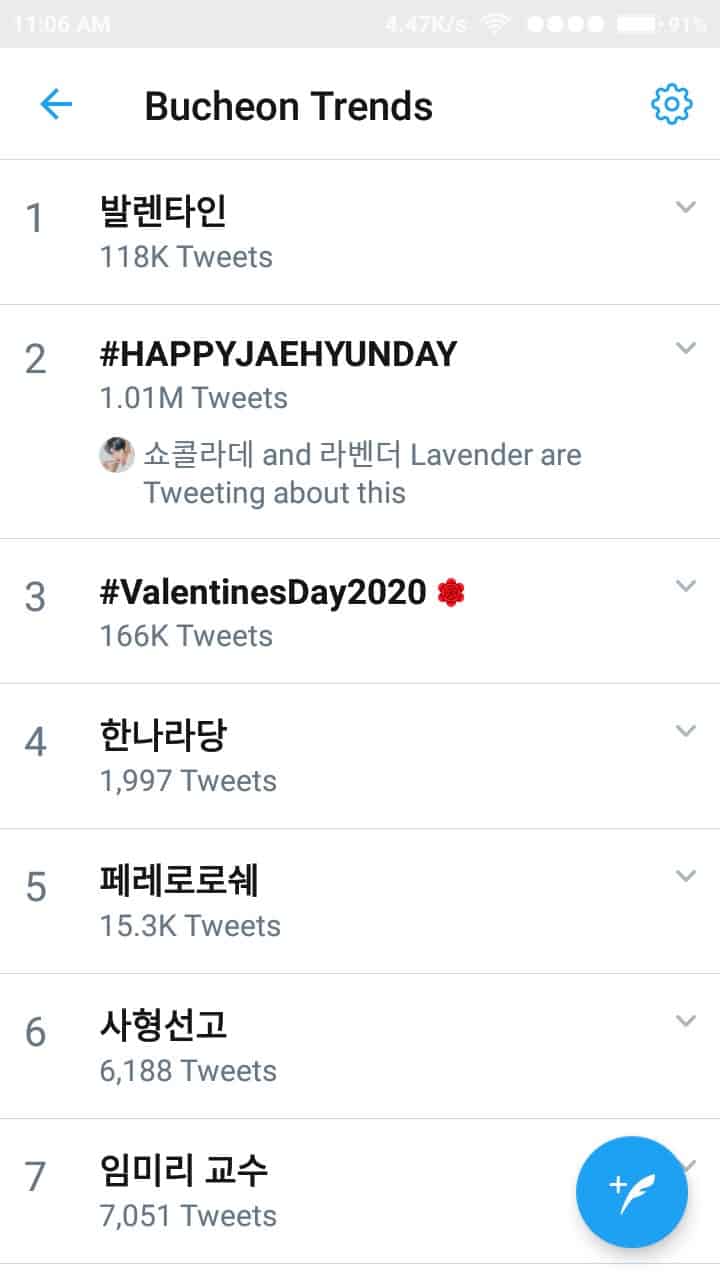Open the #HAPPYJAEHYUNDAY hashtag trend
720x1280 pixels.
pos(278,353)
